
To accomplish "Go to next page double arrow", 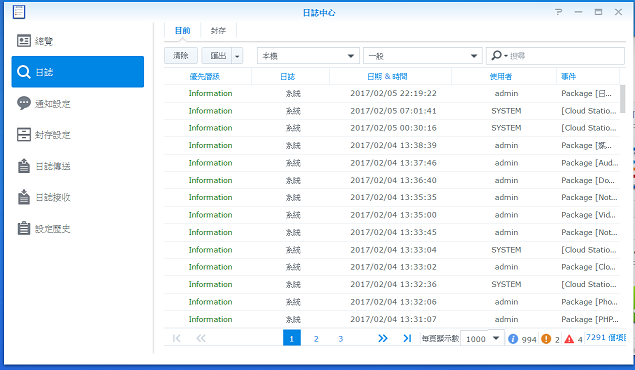I will point(382,338).
